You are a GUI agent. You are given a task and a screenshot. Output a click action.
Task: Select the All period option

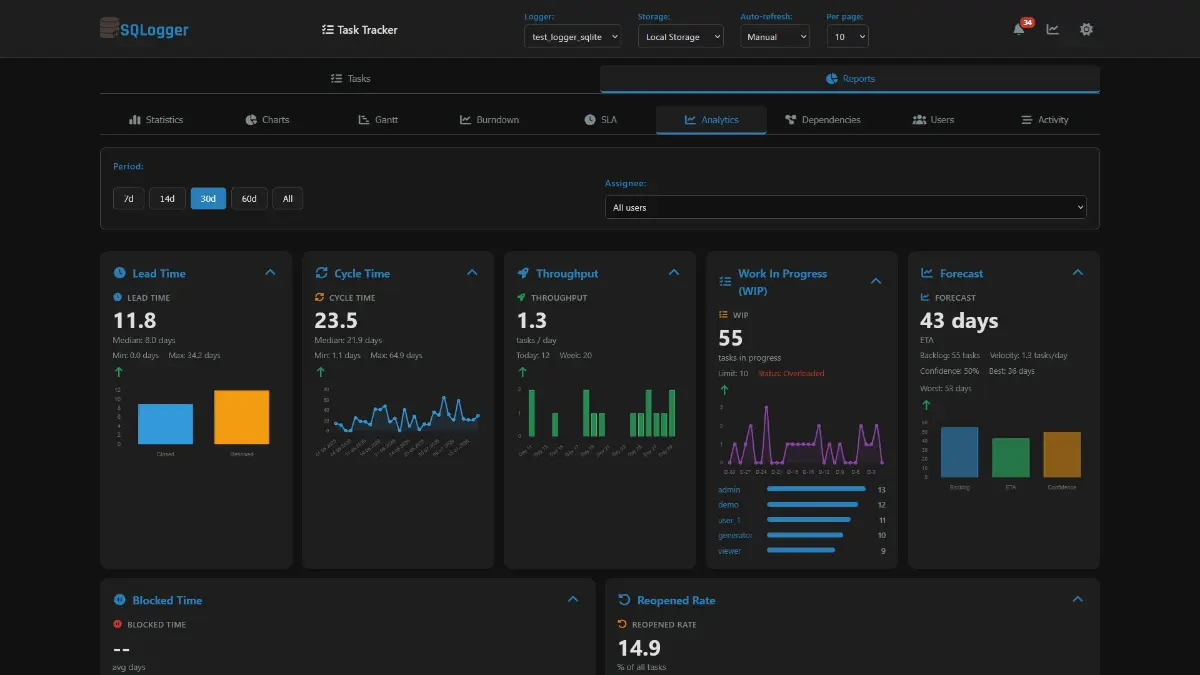(287, 198)
